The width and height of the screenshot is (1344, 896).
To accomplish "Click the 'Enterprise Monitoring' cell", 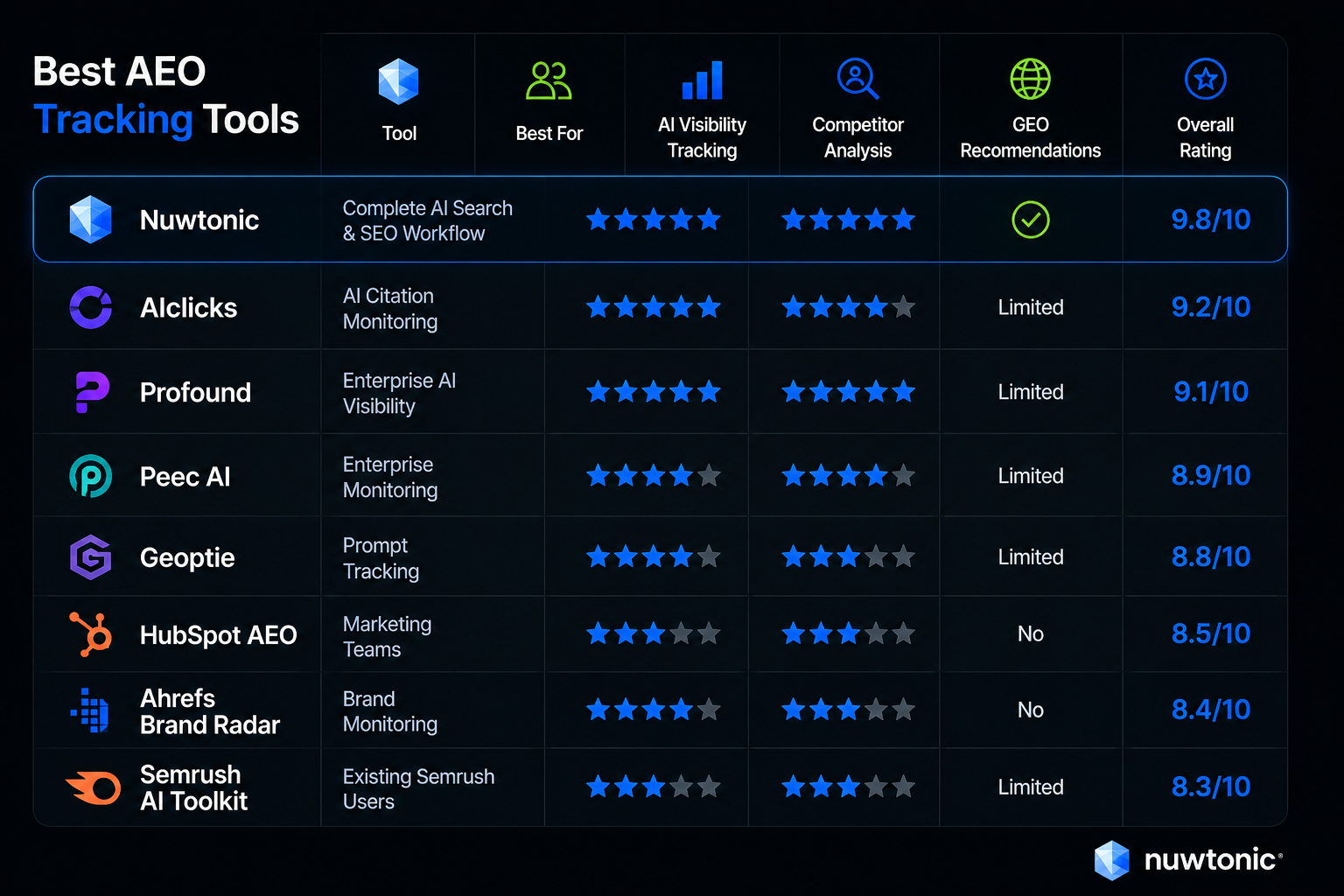I will (x=390, y=478).
